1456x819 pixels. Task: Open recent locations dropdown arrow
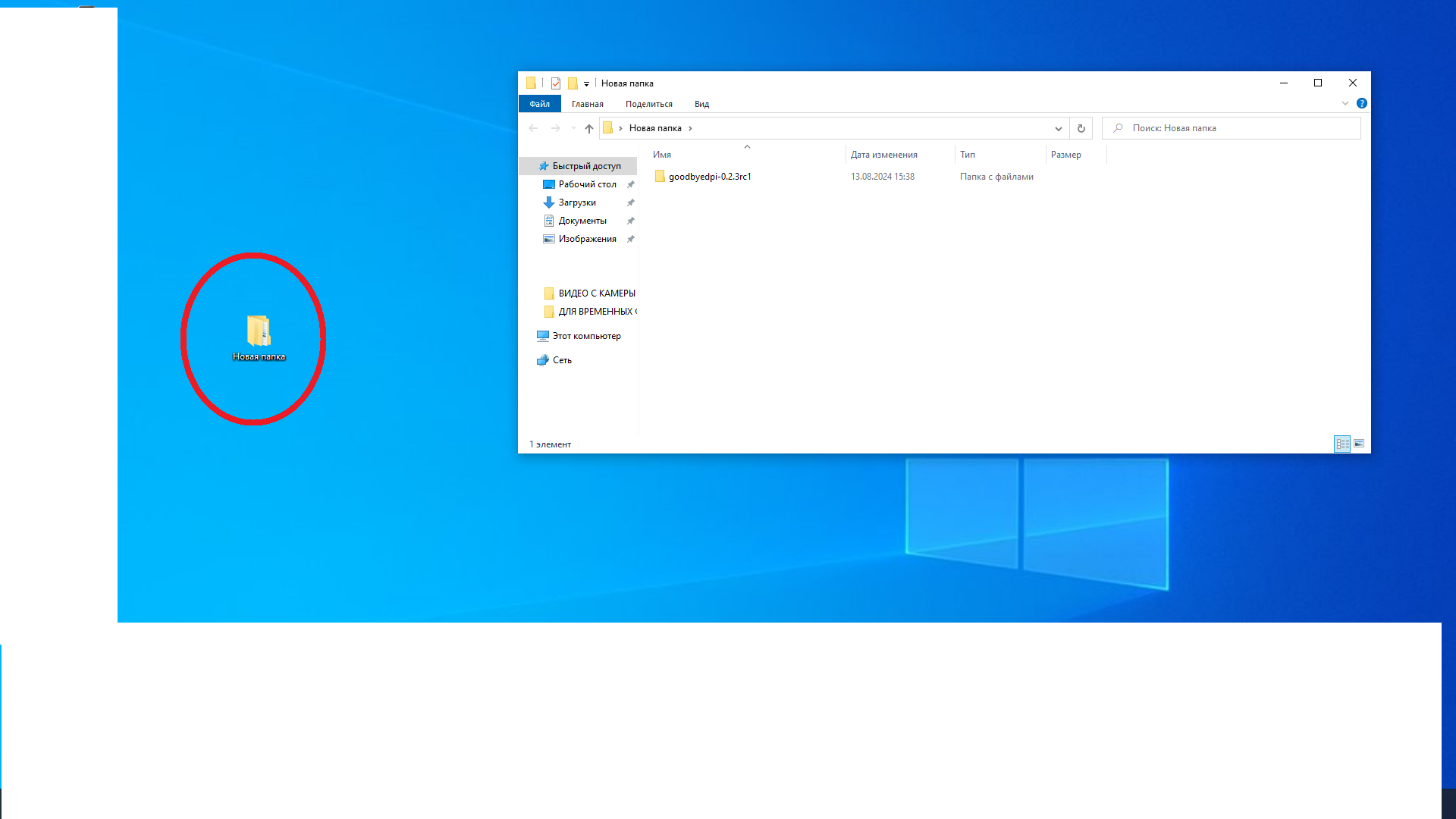(x=573, y=128)
